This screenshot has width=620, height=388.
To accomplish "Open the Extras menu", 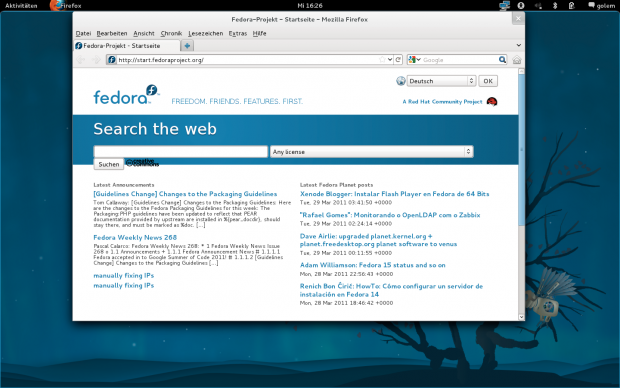I will 238,33.
